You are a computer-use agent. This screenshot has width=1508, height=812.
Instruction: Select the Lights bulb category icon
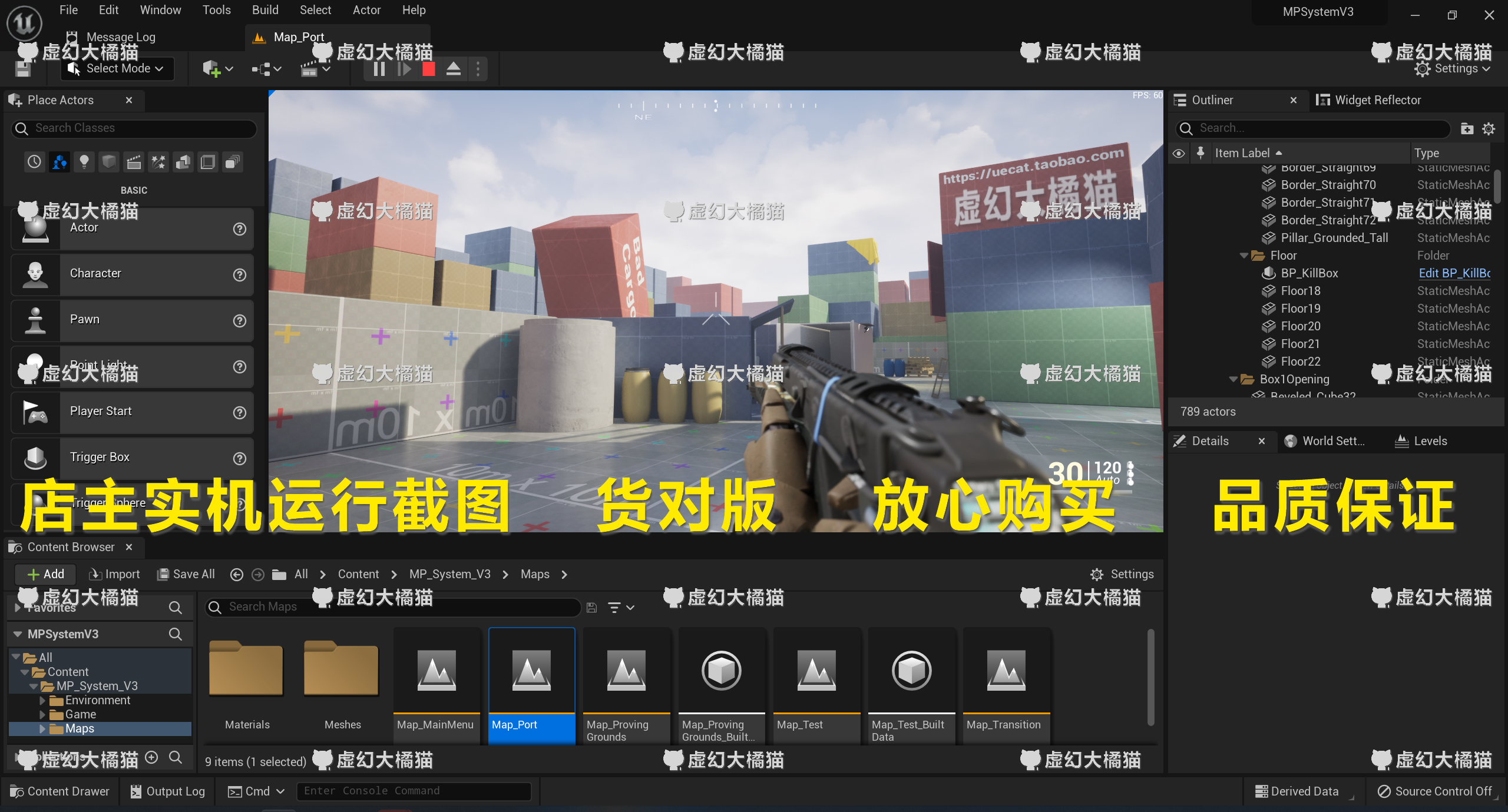click(x=84, y=161)
